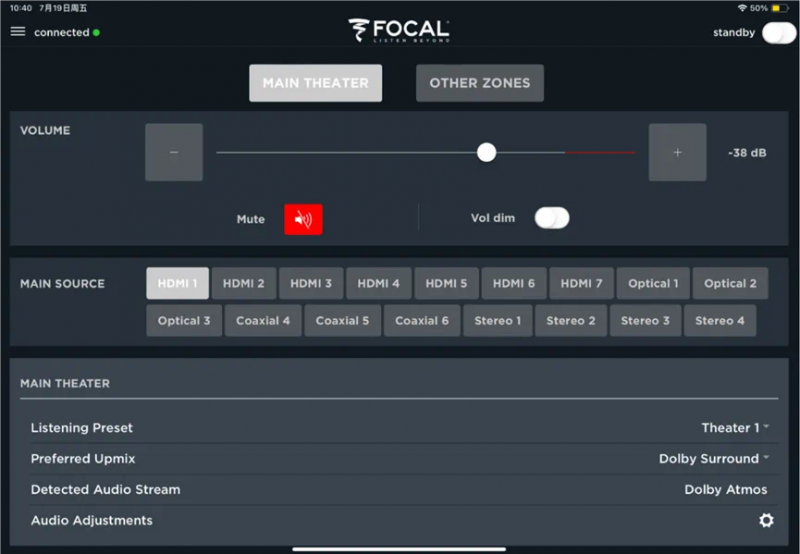Screen dimensions: 800x554
Task: Open Preferred Upmix Dolby Surround dropdown
Action: point(714,459)
